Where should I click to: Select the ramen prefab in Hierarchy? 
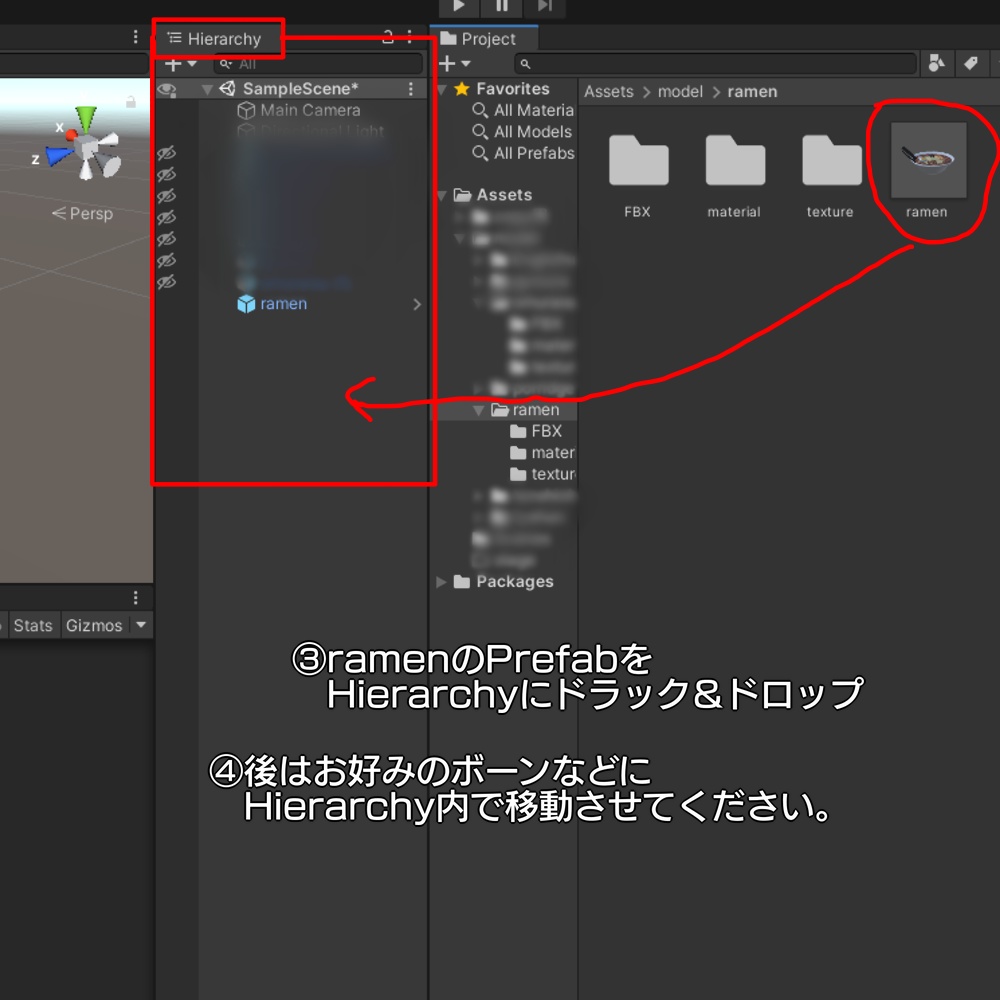tap(283, 304)
